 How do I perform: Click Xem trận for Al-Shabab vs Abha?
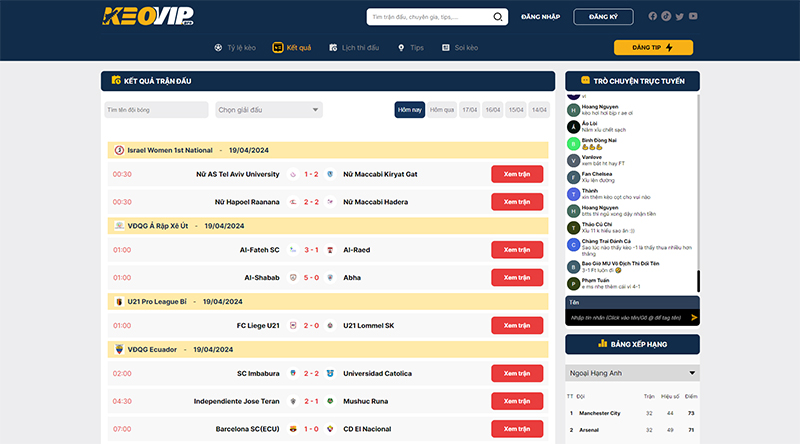click(x=517, y=278)
